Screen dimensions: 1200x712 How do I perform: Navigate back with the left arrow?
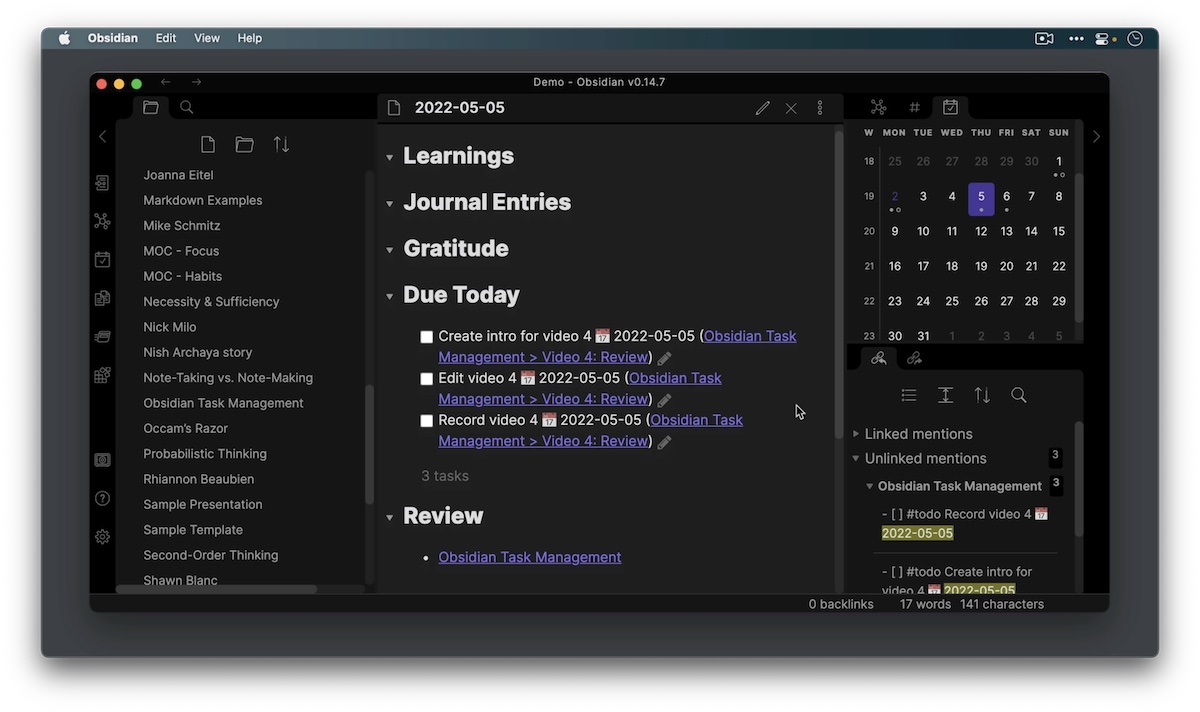tap(166, 82)
